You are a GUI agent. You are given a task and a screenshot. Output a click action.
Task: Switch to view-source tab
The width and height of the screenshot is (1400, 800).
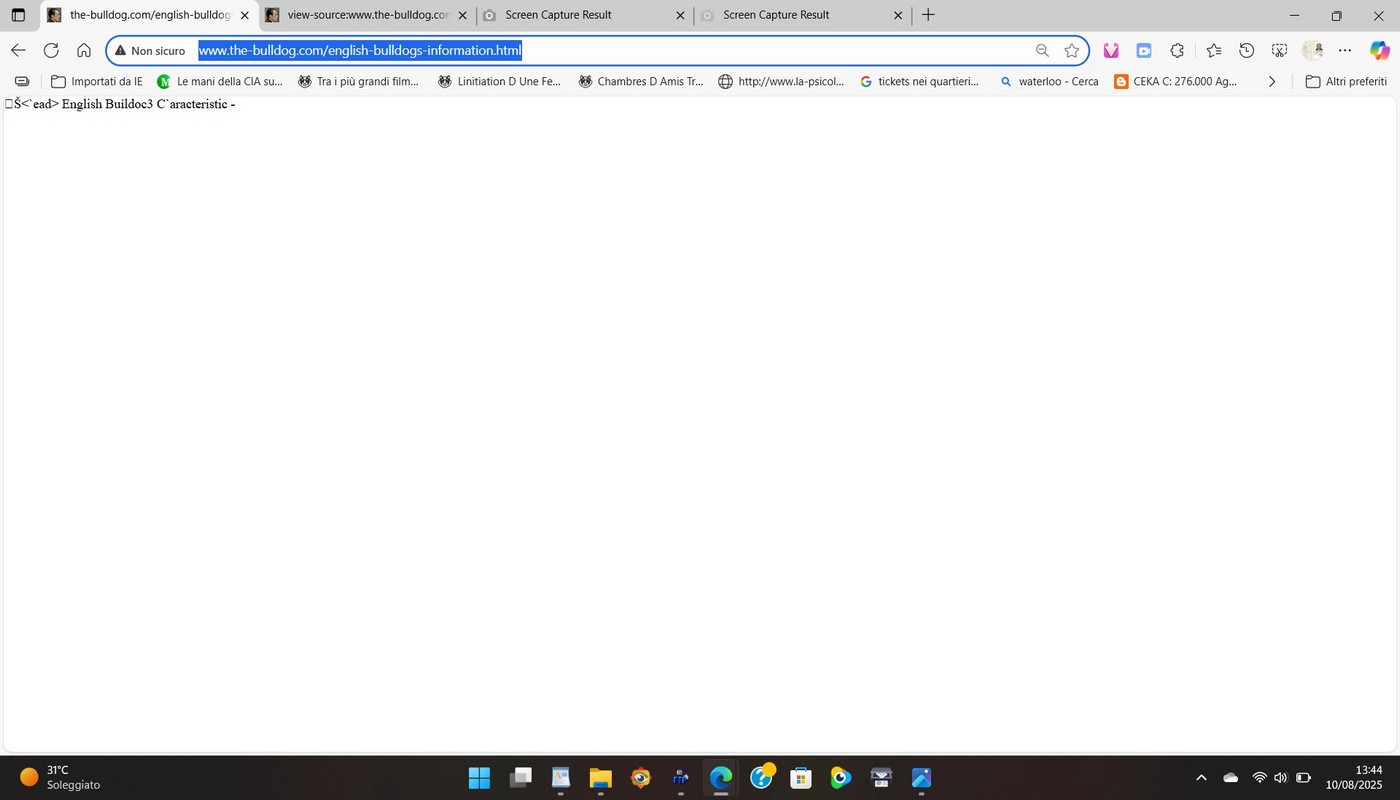pos(366,15)
